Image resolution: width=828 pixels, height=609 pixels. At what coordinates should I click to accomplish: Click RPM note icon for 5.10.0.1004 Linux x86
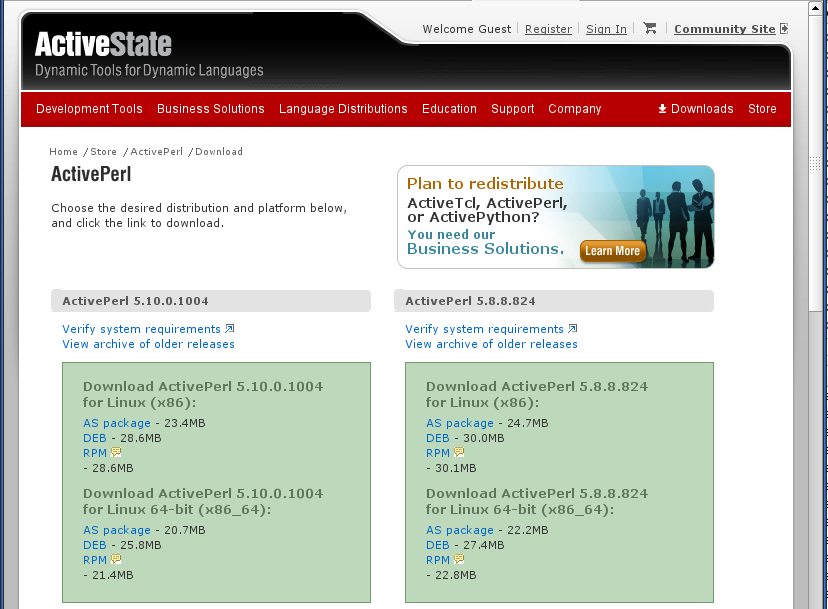tap(116, 452)
